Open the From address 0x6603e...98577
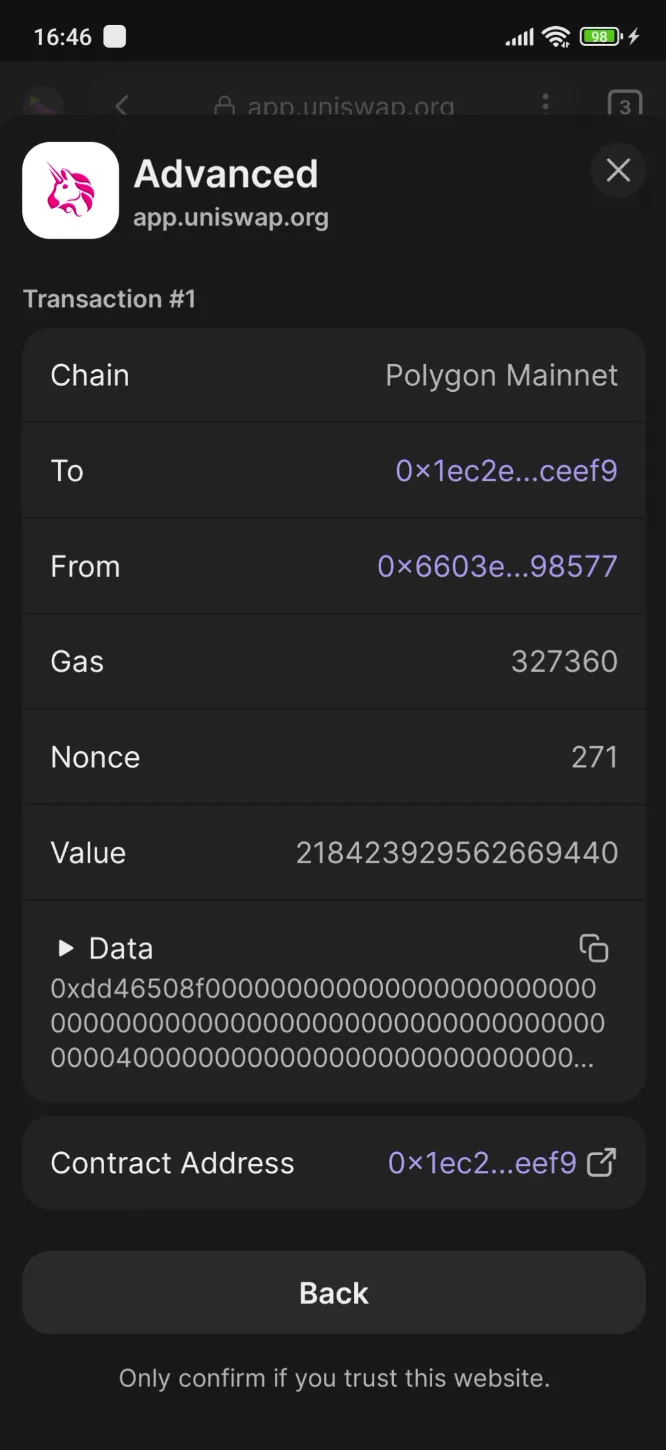 498,566
